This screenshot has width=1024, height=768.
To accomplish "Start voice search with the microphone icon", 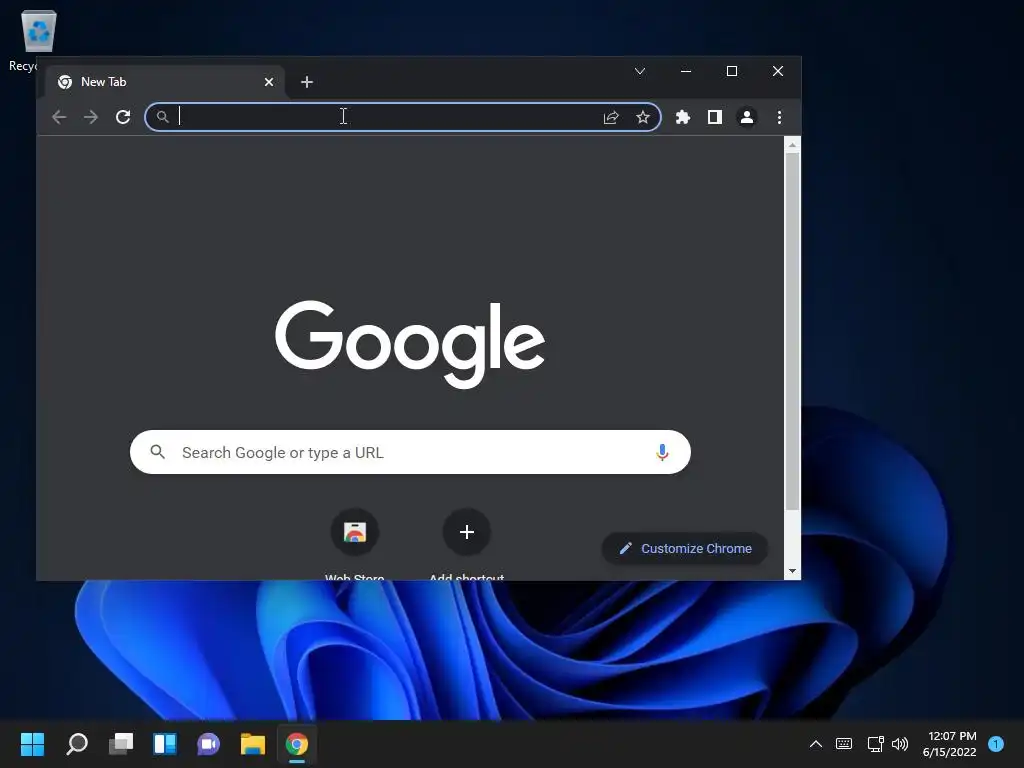I will pos(662,452).
